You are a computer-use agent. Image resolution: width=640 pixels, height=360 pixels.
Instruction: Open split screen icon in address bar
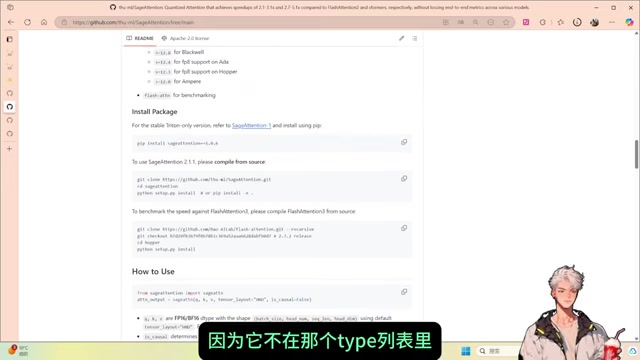point(446,22)
